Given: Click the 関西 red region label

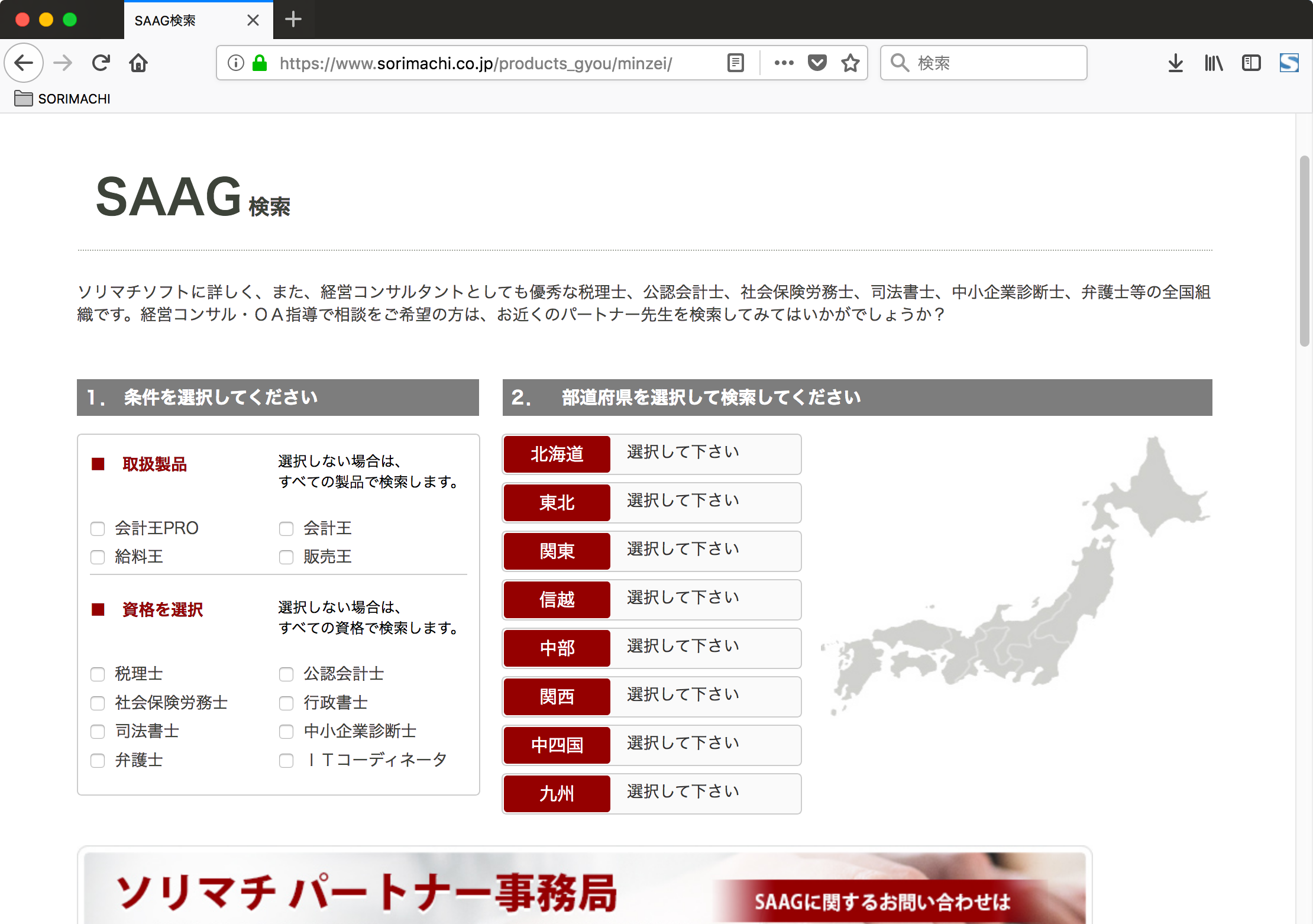Looking at the screenshot, I should tap(557, 697).
